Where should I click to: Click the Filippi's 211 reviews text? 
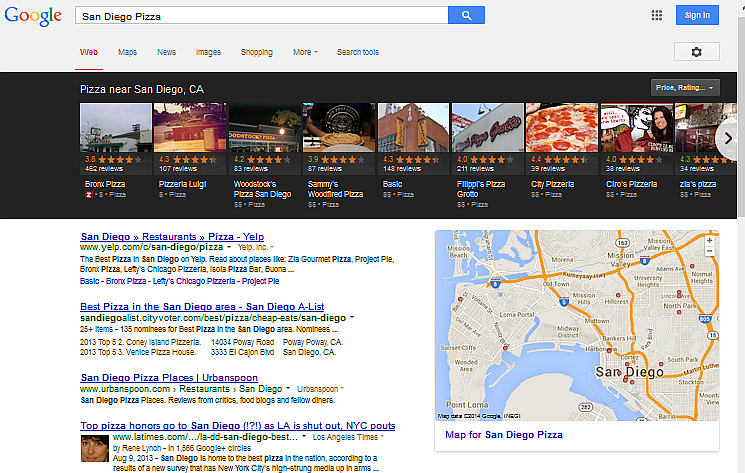[x=475, y=169]
